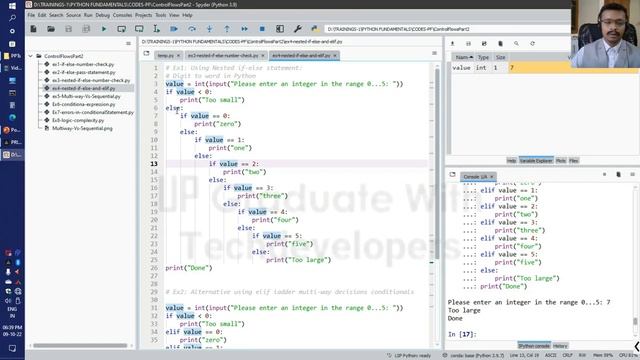Open the Debug menu
The height and width of the screenshot is (360, 640).
coord(102,15)
